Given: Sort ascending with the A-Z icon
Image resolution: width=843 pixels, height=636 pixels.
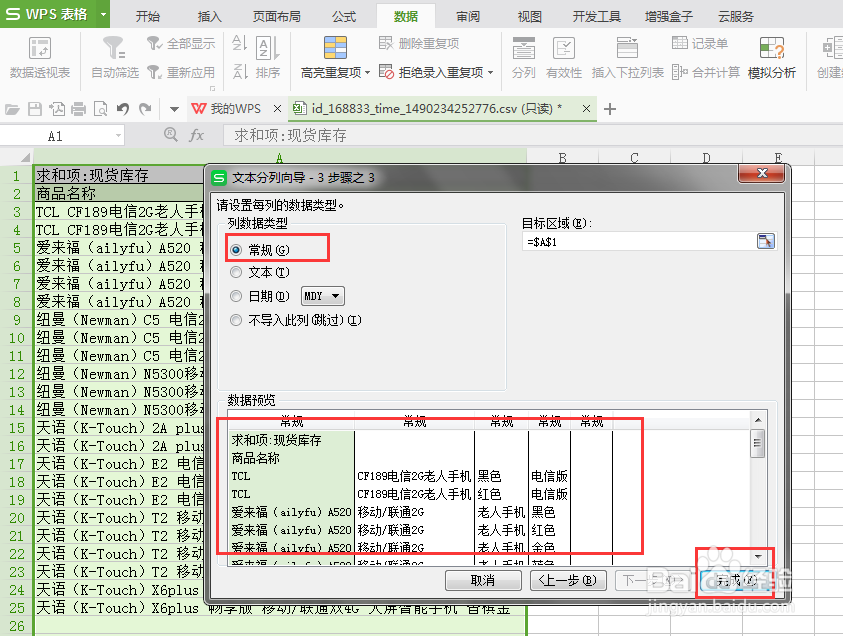Looking at the screenshot, I should 240,44.
